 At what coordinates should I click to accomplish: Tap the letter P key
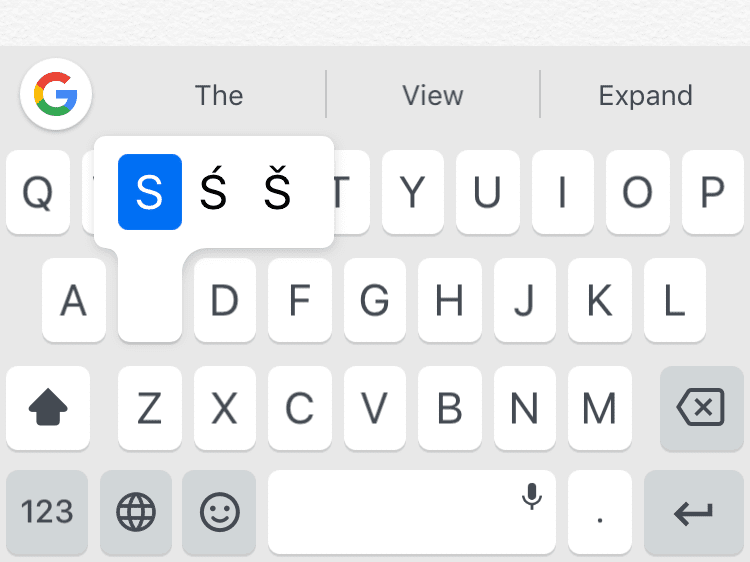click(713, 192)
